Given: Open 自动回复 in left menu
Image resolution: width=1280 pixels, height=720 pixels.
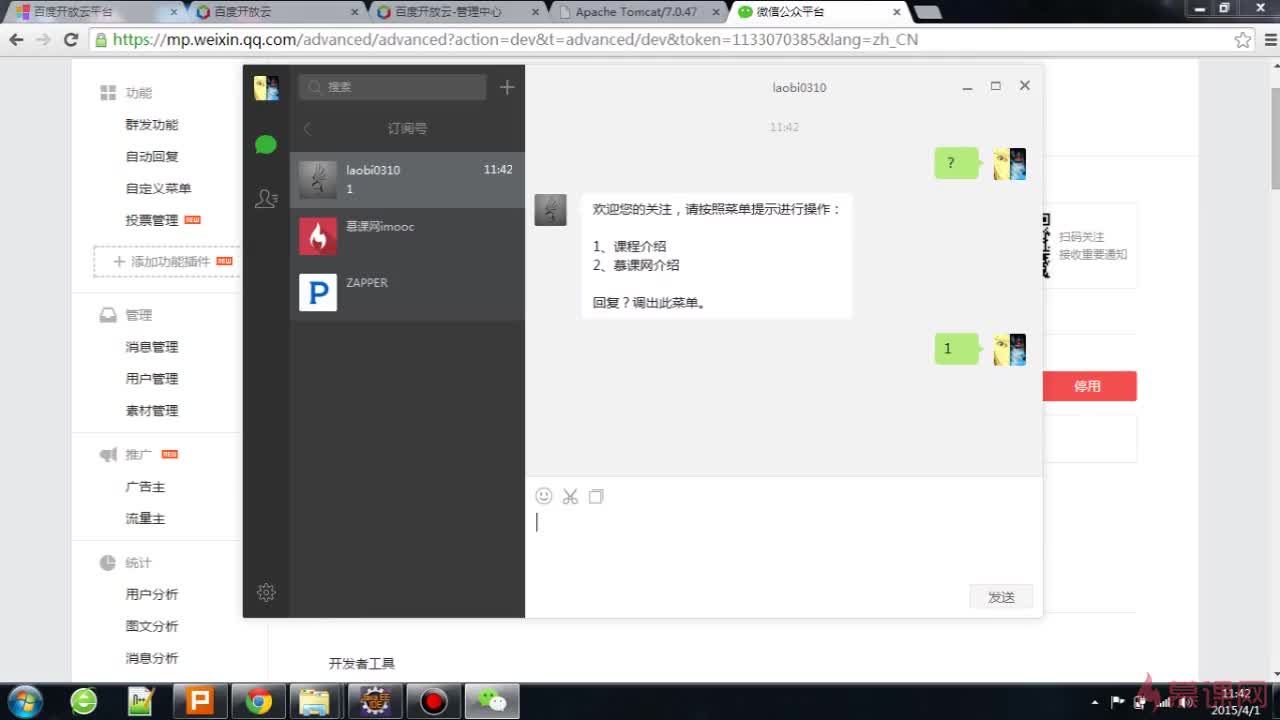Looking at the screenshot, I should tap(152, 157).
